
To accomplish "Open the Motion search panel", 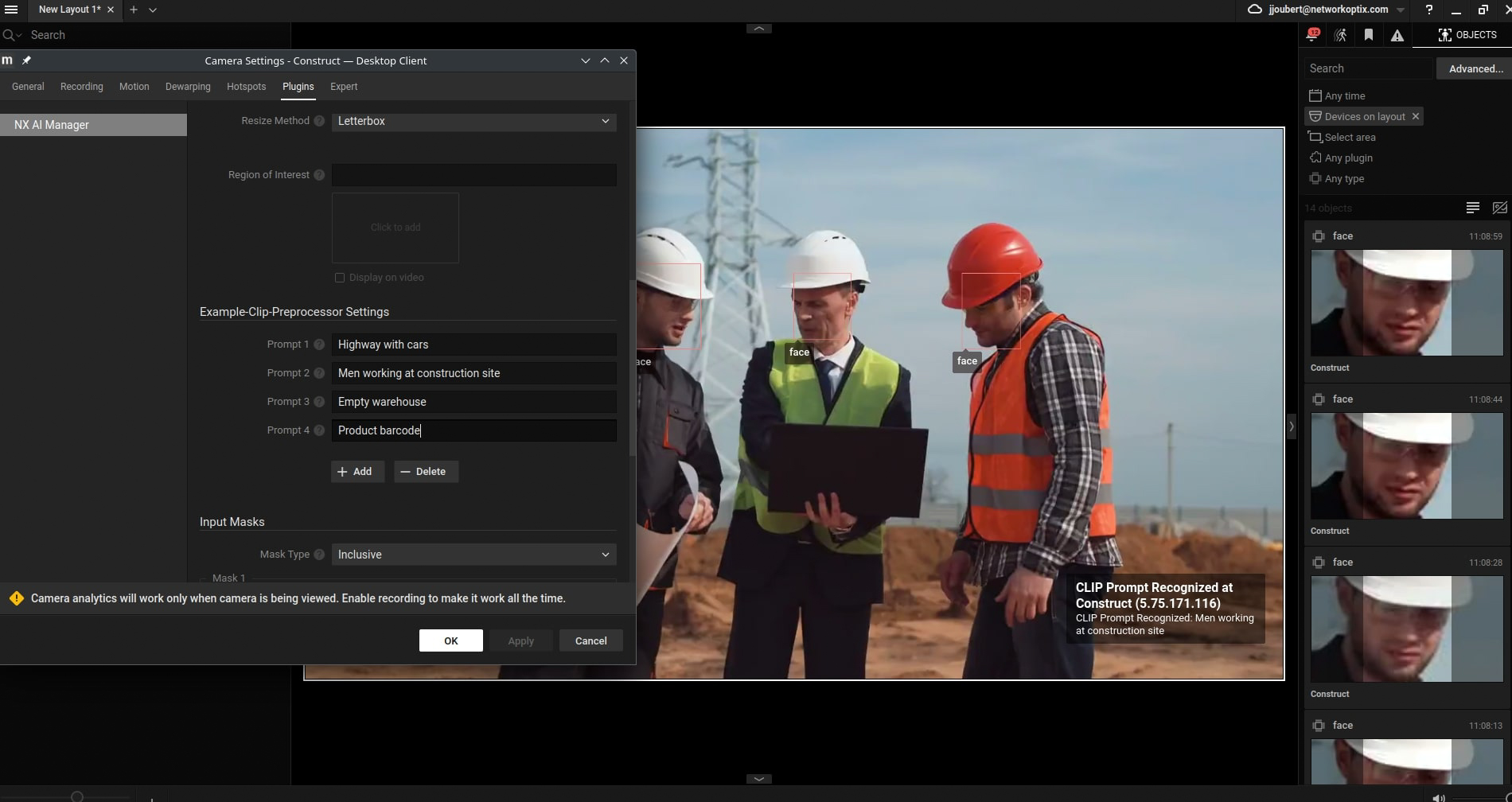I will [x=1340, y=35].
